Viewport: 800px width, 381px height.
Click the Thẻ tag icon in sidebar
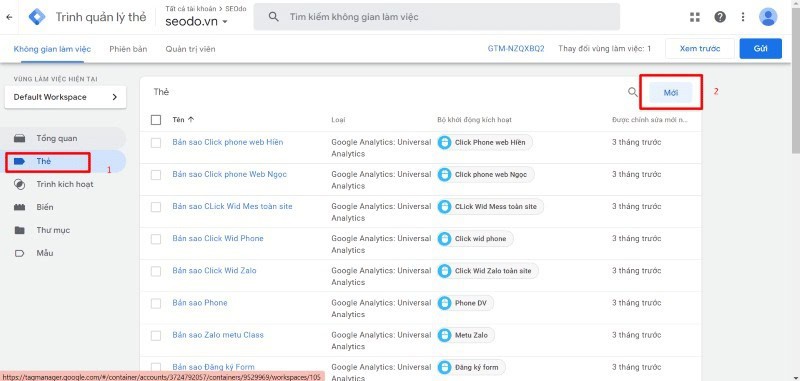19,161
